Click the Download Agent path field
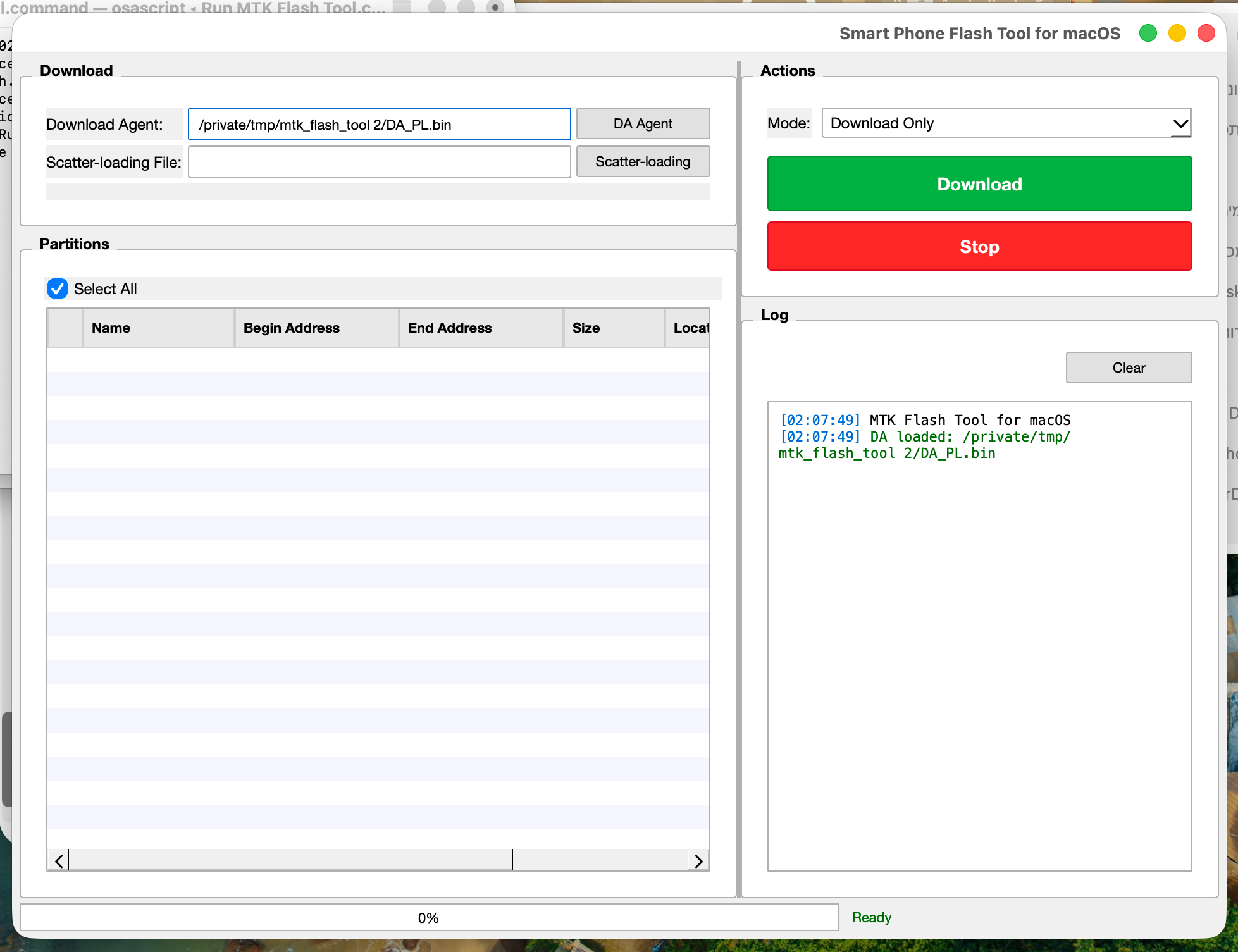The height and width of the screenshot is (952, 1238). tap(380, 125)
